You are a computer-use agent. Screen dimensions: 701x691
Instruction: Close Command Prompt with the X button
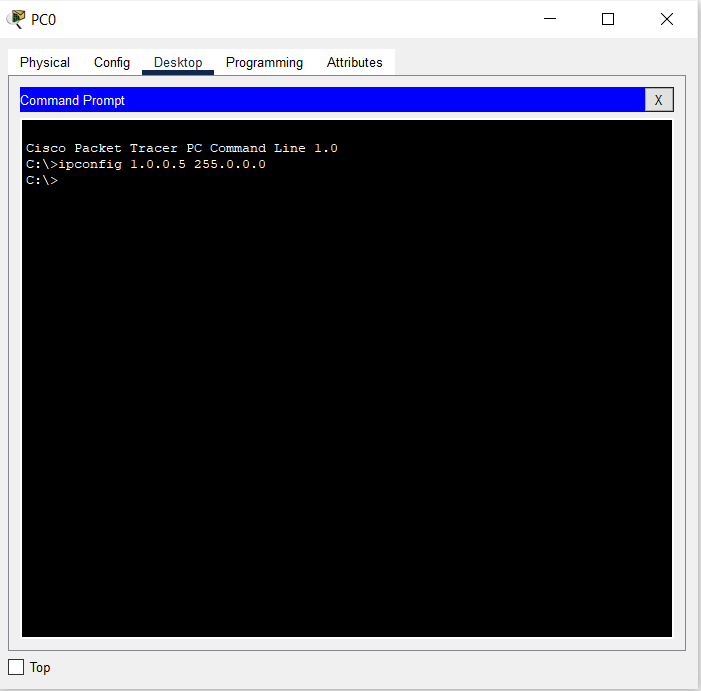(x=658, y=100)
